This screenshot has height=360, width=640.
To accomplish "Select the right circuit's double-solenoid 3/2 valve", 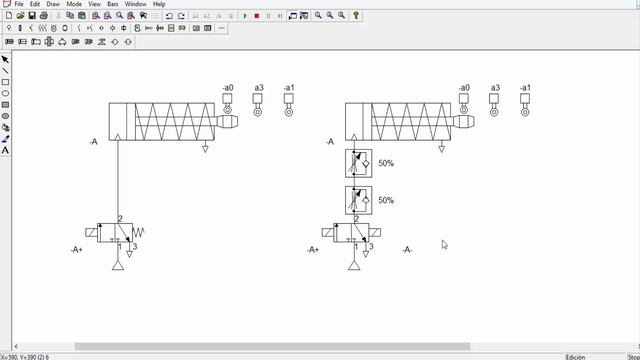I will point(351,233).
